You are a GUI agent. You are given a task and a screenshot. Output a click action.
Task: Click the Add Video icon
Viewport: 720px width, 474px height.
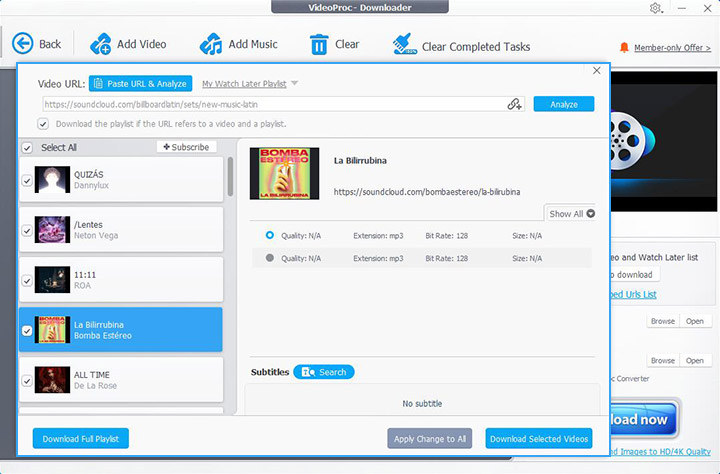coord(101,44)
